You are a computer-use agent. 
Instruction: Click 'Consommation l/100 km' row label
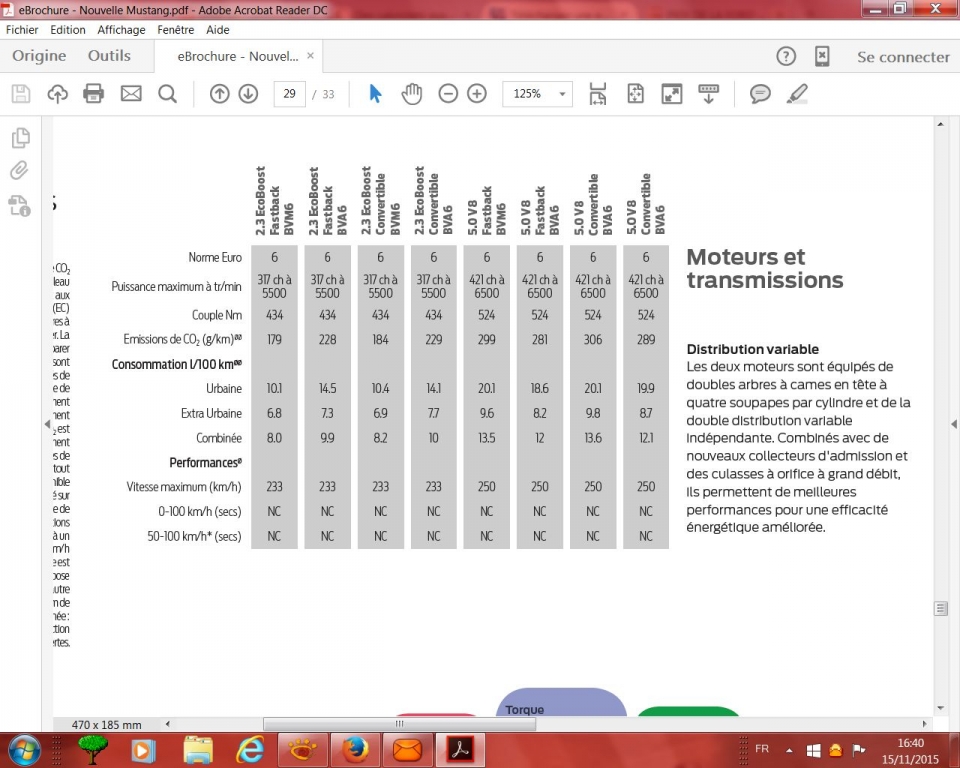pyautogui.click(x=177, y=364)
